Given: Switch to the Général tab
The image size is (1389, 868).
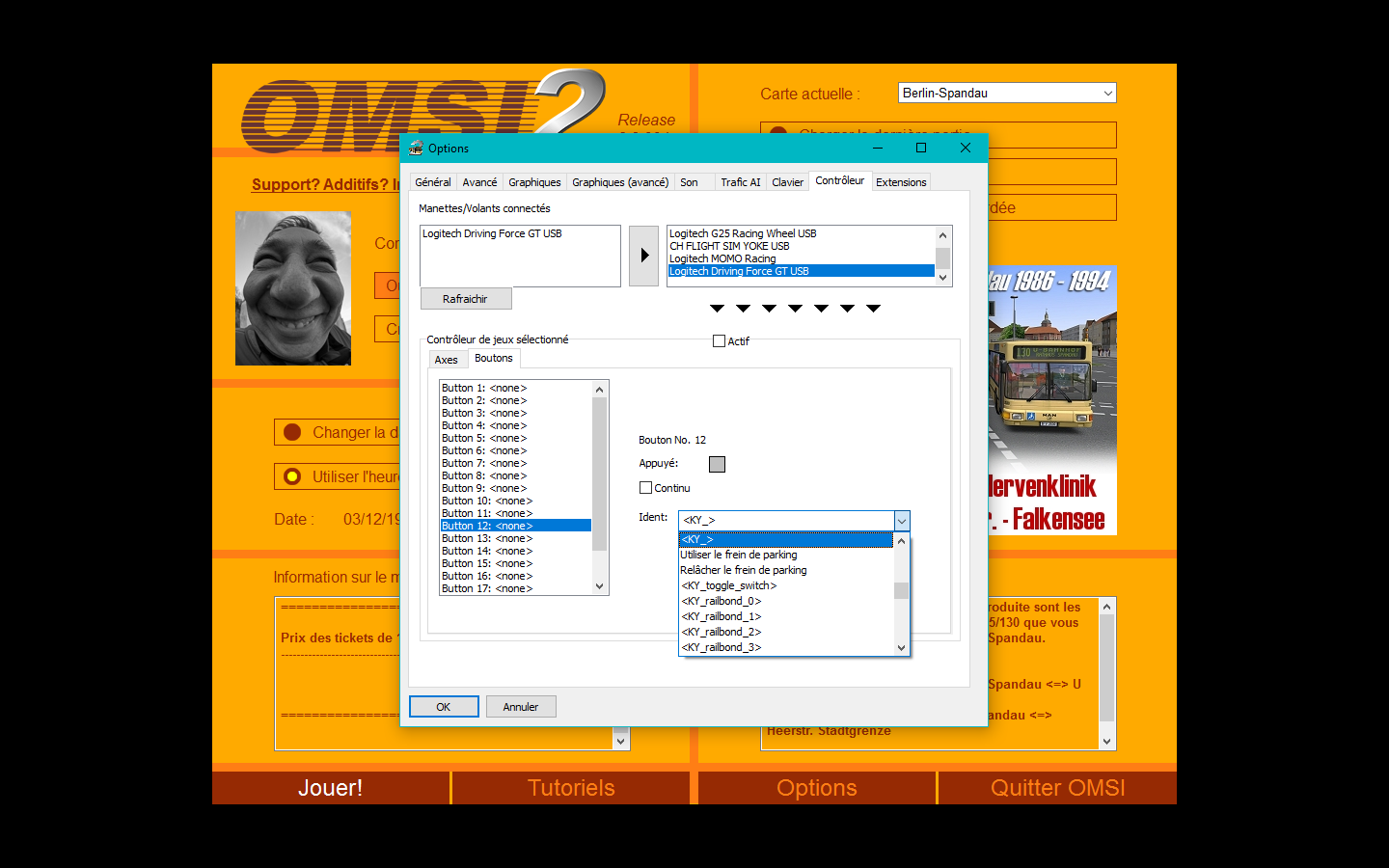Looking at the screenshot, I should (x=433, y=182).
